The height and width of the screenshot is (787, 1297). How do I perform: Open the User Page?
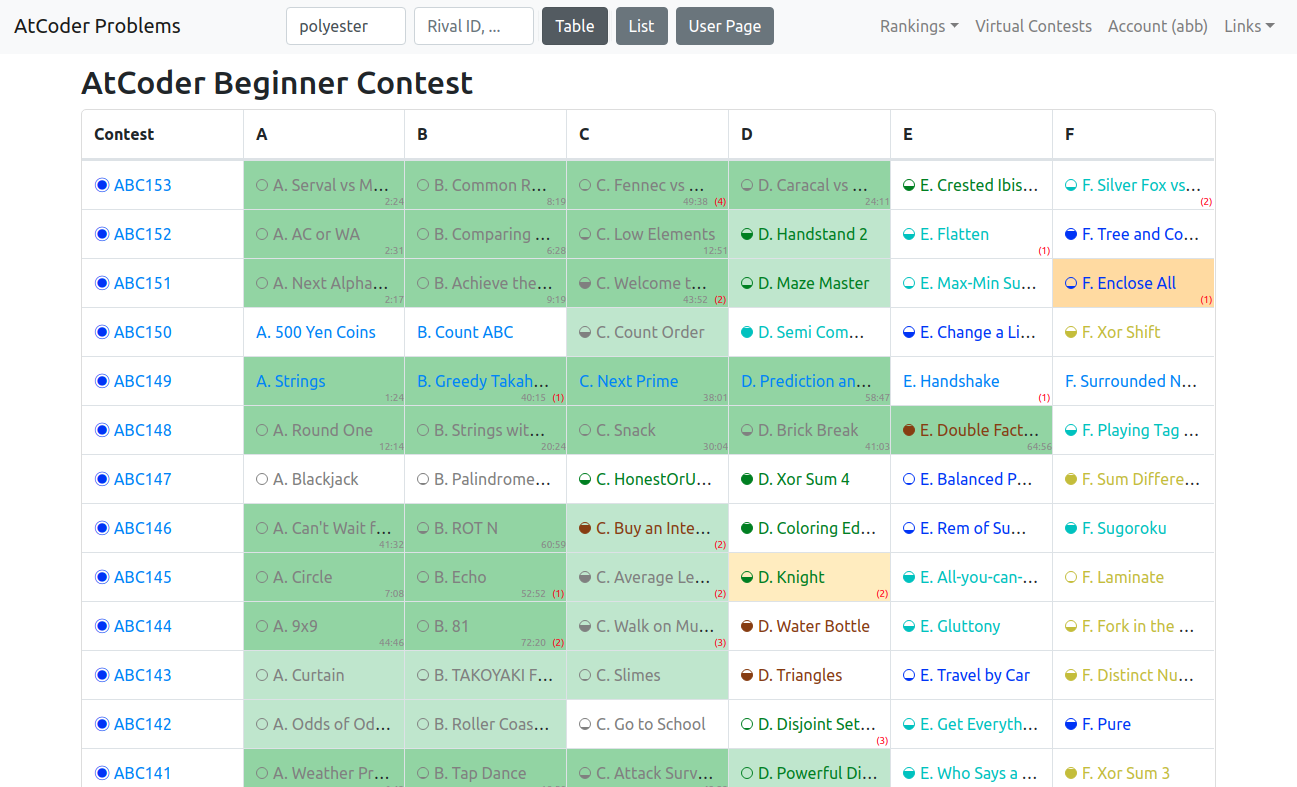click(725, 26)
